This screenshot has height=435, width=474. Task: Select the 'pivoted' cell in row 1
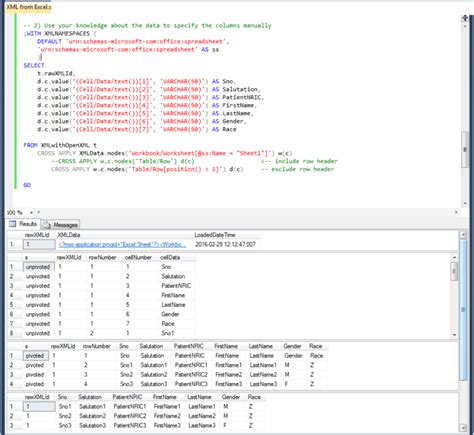[35, 356]
